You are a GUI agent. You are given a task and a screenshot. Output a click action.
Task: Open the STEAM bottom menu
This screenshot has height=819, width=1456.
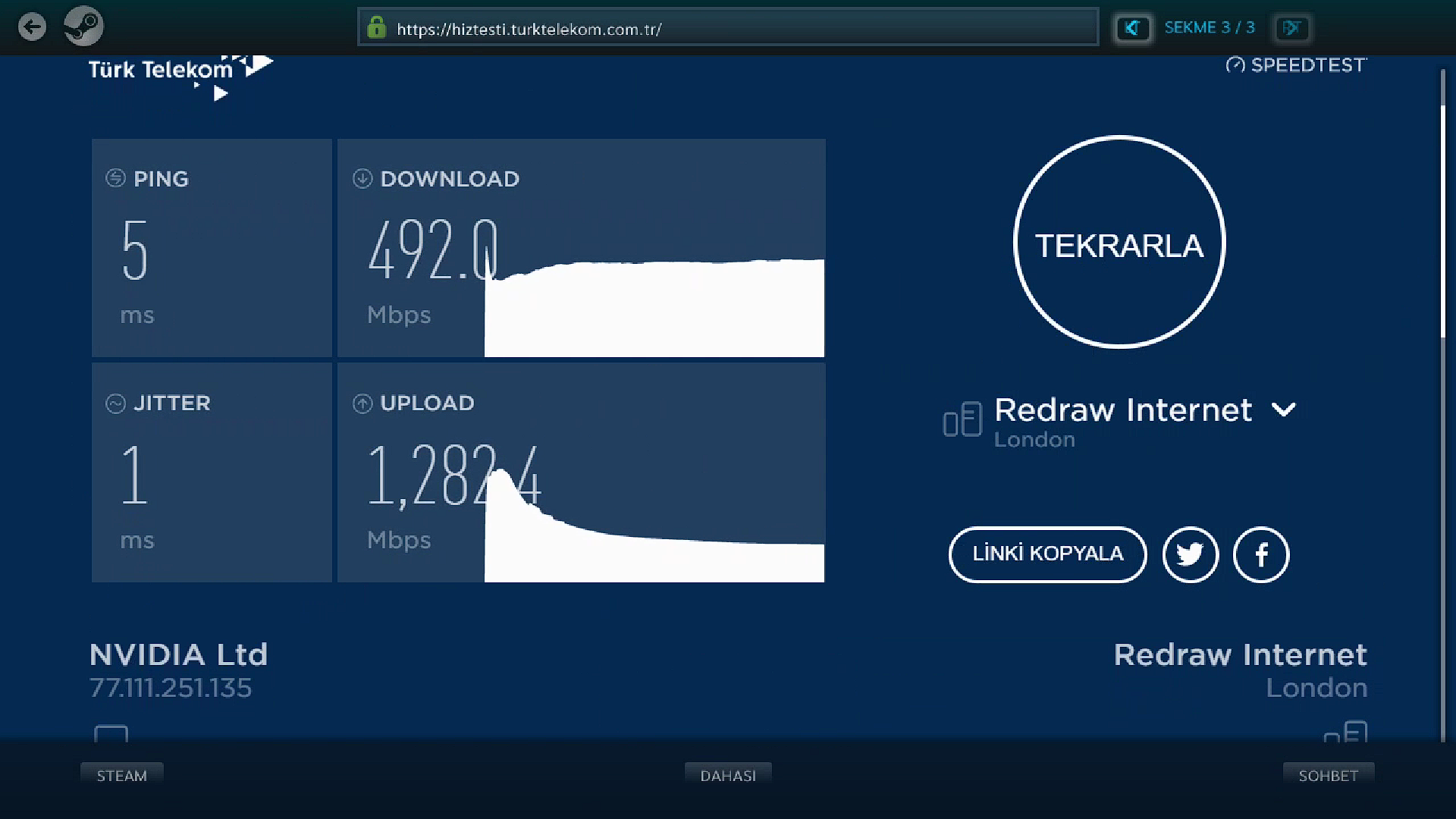(x=121, y=775)
